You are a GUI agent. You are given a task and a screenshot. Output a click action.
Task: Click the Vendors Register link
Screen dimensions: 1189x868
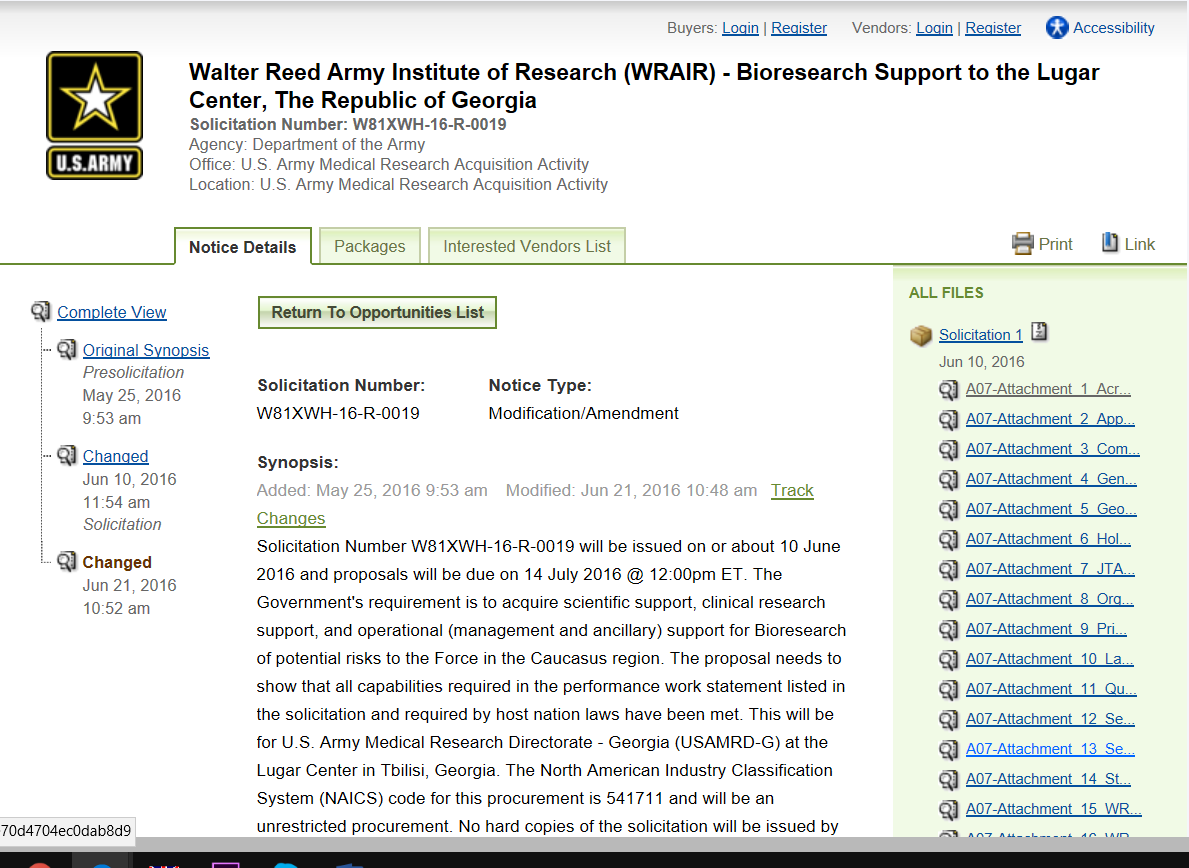pos(993,28)
